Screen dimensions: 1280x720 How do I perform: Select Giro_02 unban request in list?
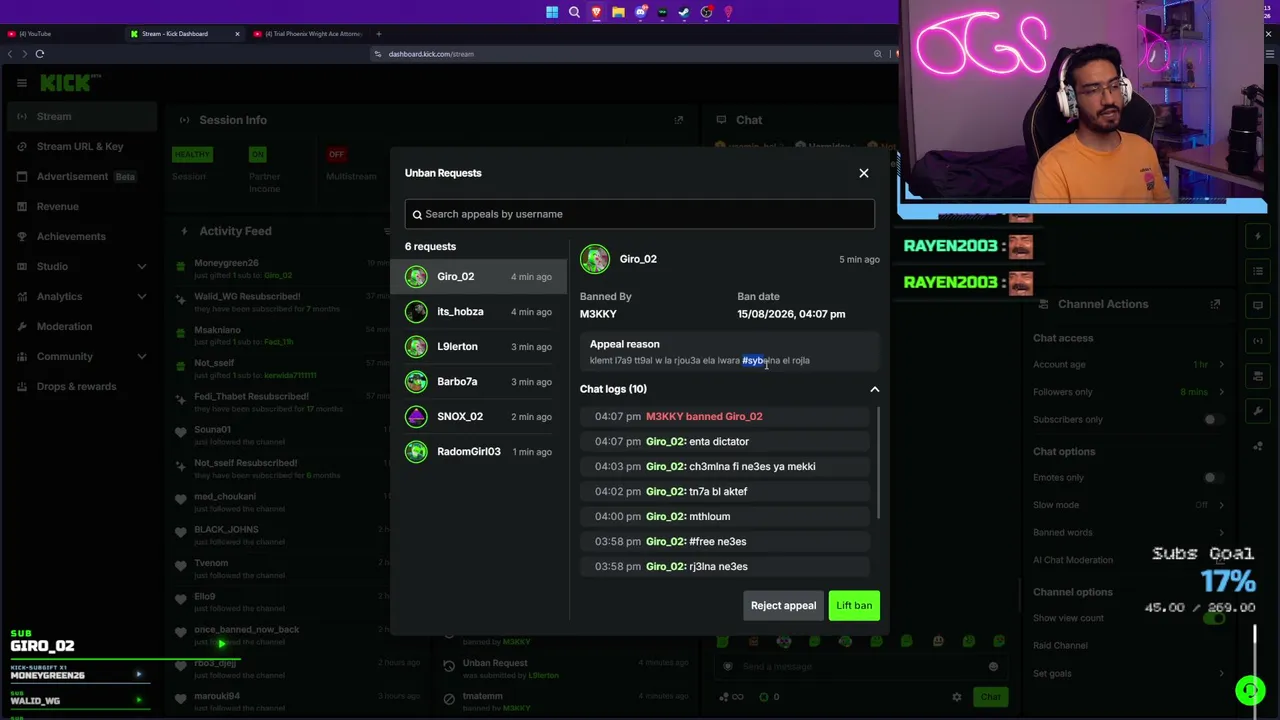(478, 277)
